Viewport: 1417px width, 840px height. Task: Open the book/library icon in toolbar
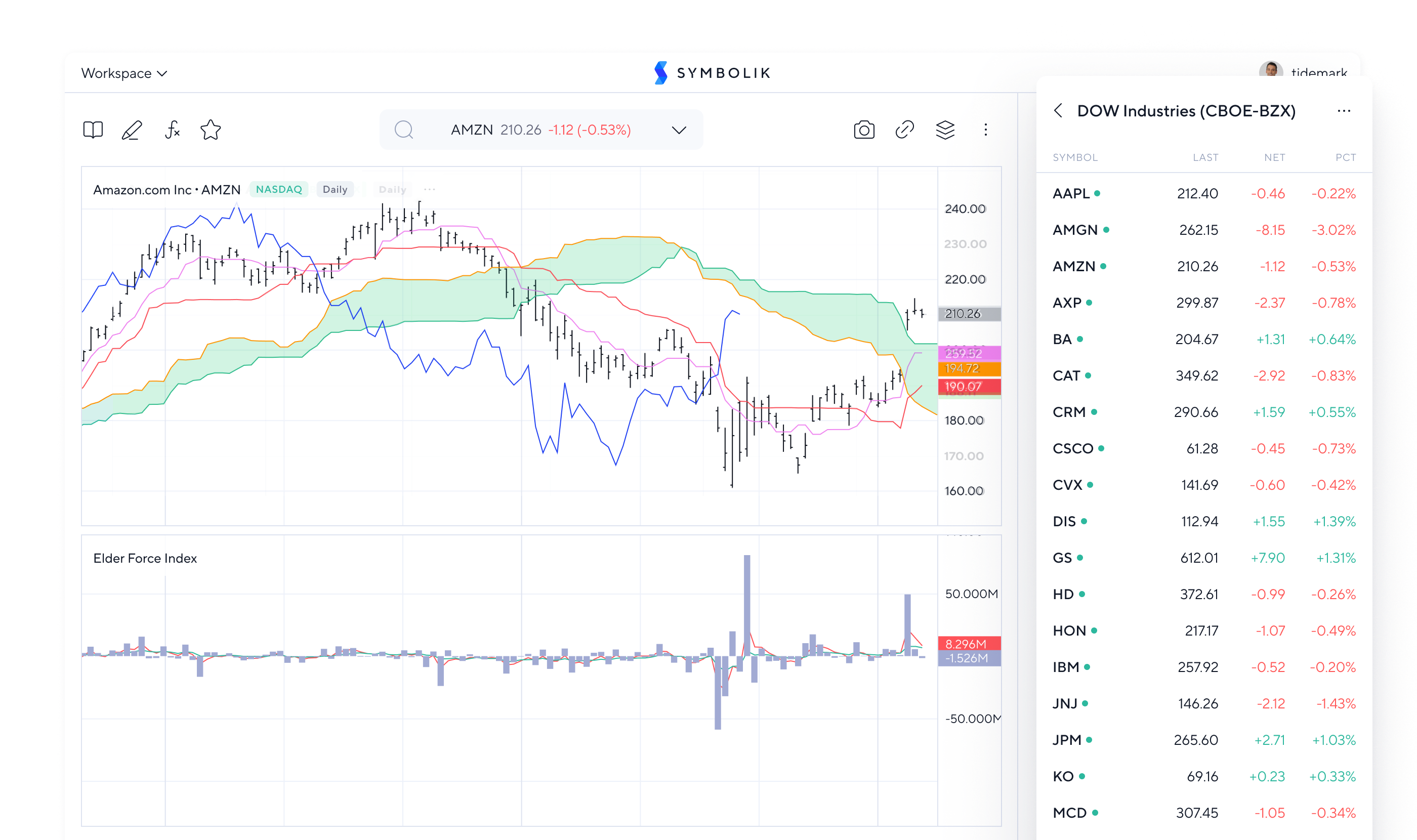click(93, 130)
